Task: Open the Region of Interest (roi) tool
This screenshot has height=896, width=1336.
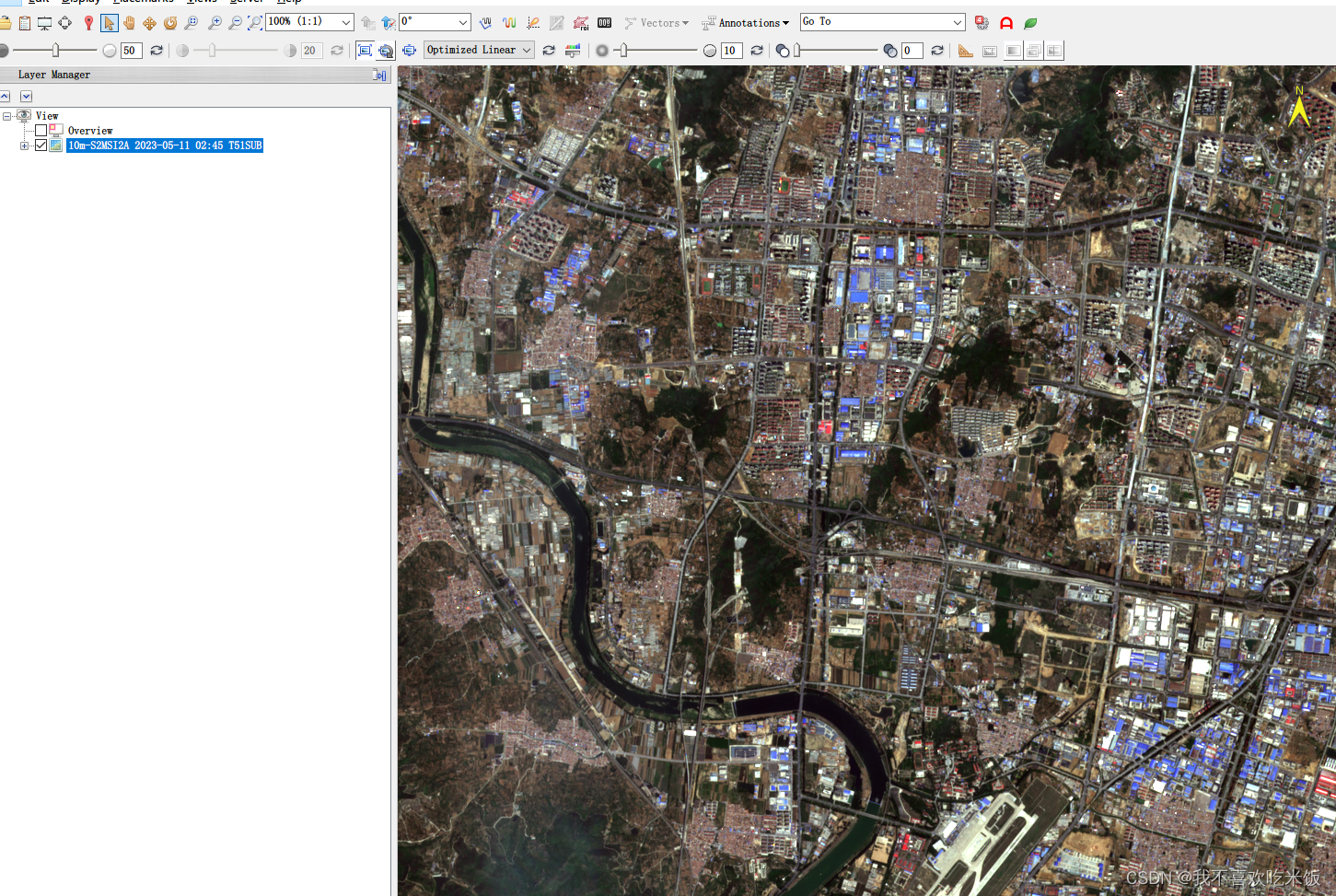Action: tap(581, 23)
